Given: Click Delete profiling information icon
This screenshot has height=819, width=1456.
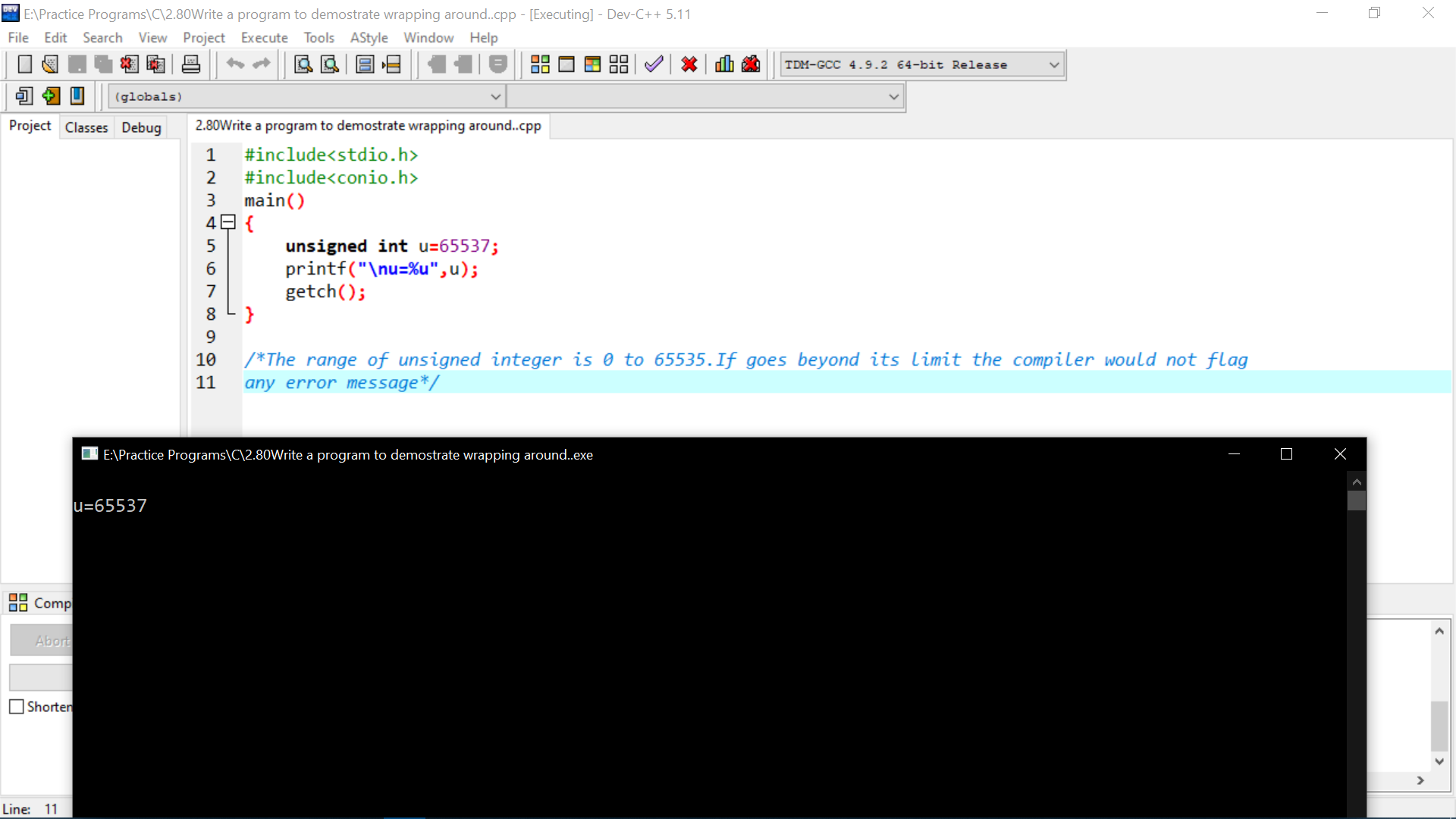Looking at the screenshot, I should [x=751, y=64].
